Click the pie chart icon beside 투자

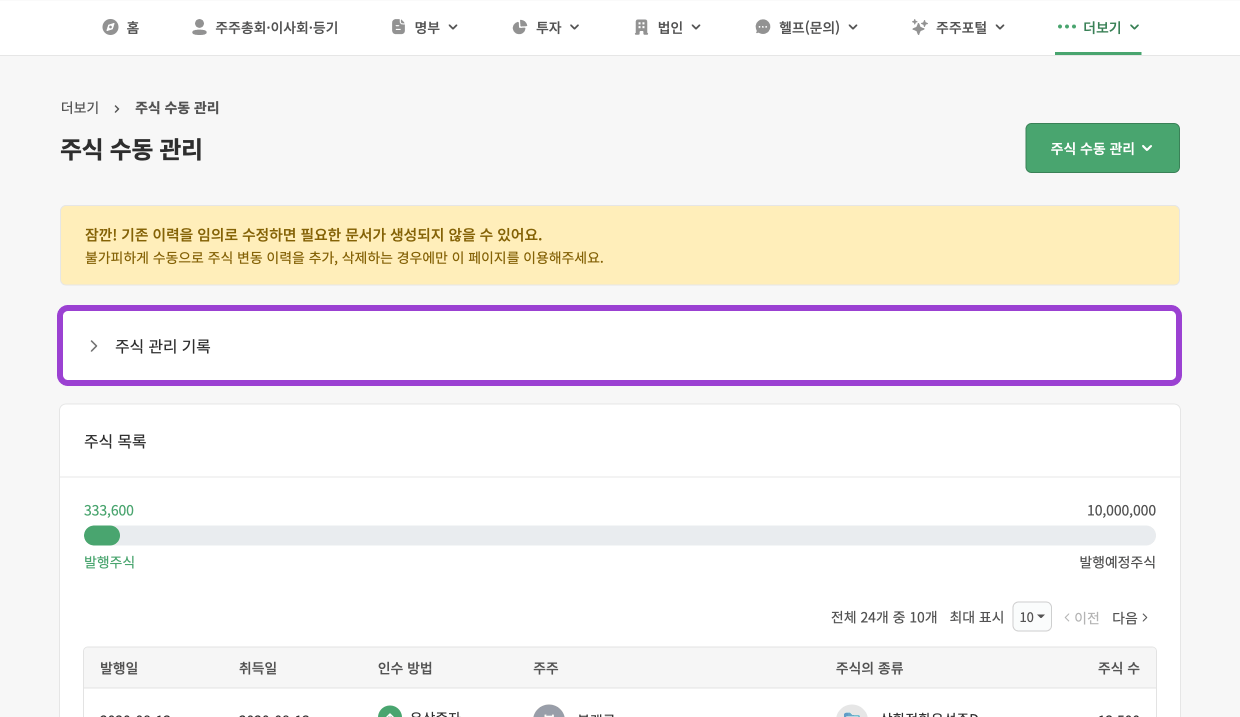[519, 27]
